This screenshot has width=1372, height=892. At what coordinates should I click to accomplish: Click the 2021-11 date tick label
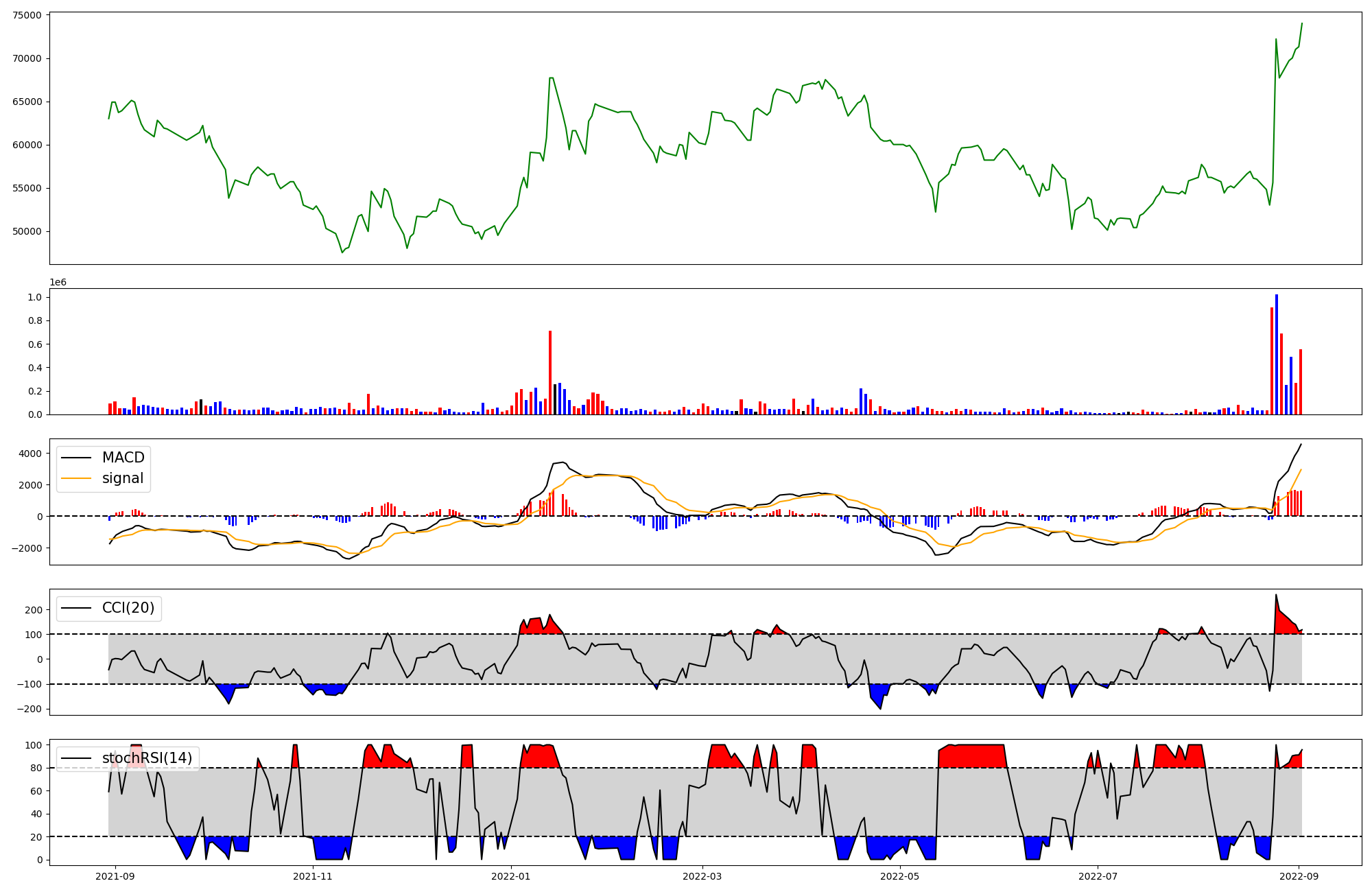[313, 876]
